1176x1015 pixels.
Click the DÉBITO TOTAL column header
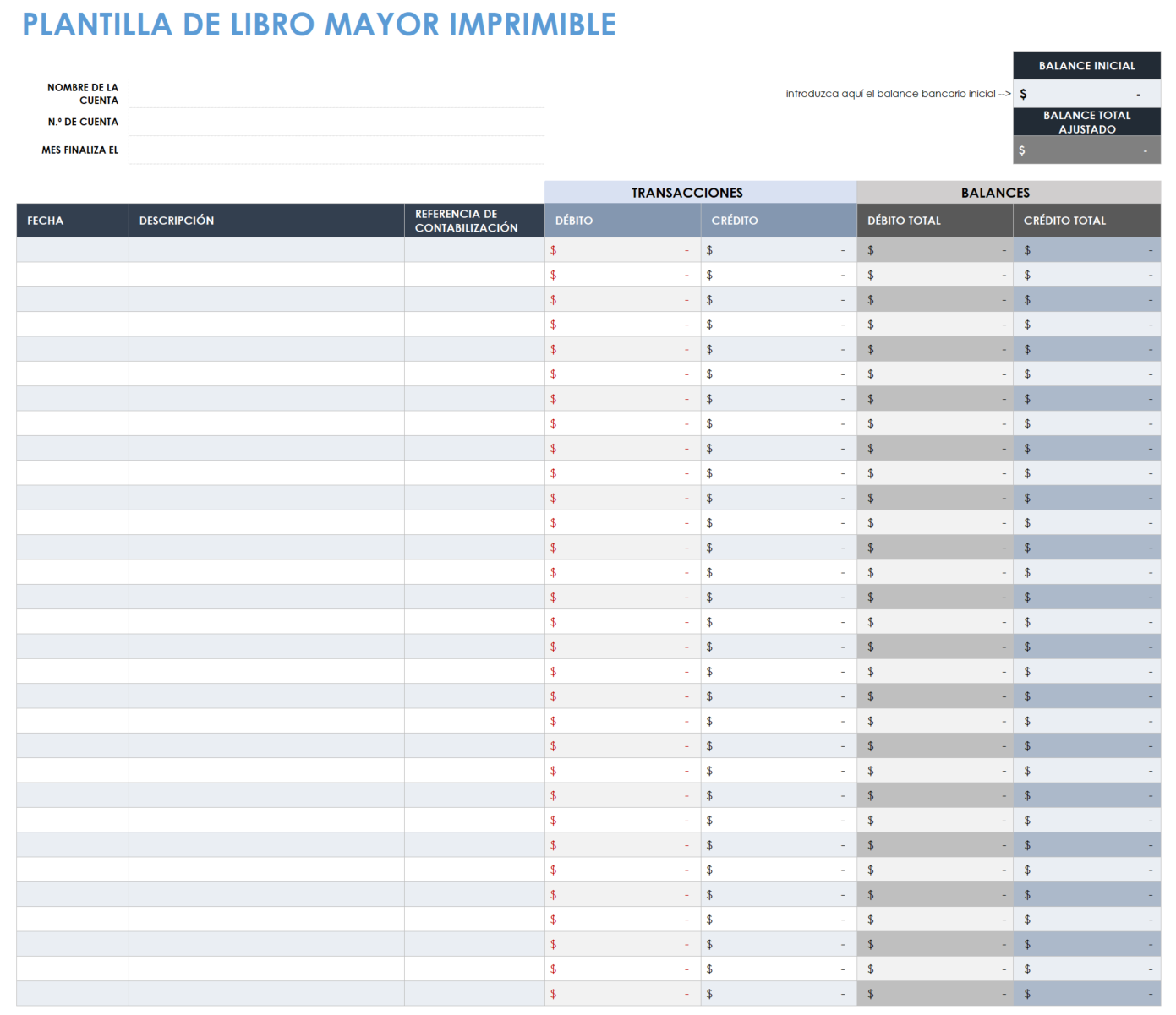click(x=935, y=221)
